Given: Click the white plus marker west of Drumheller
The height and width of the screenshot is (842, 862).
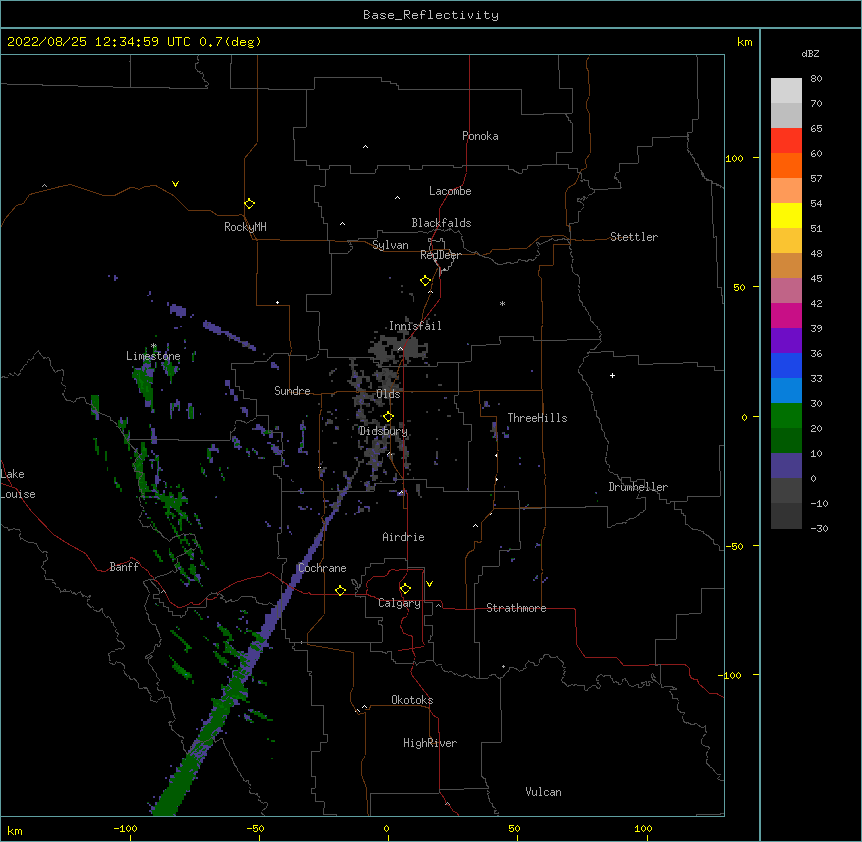Looking at the screenshot, I should [x=612, y=375].
